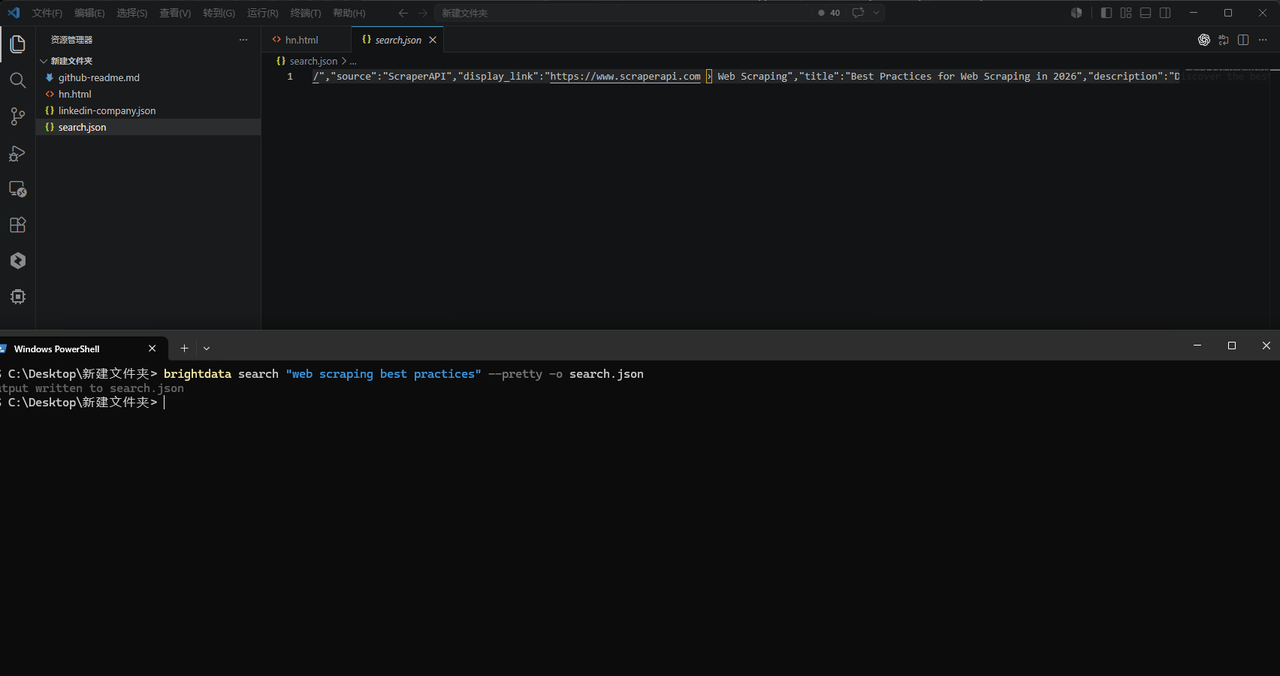The image size is (1280, 676).
Task: Open github-readme.md in the explorer
Action: 148,77
